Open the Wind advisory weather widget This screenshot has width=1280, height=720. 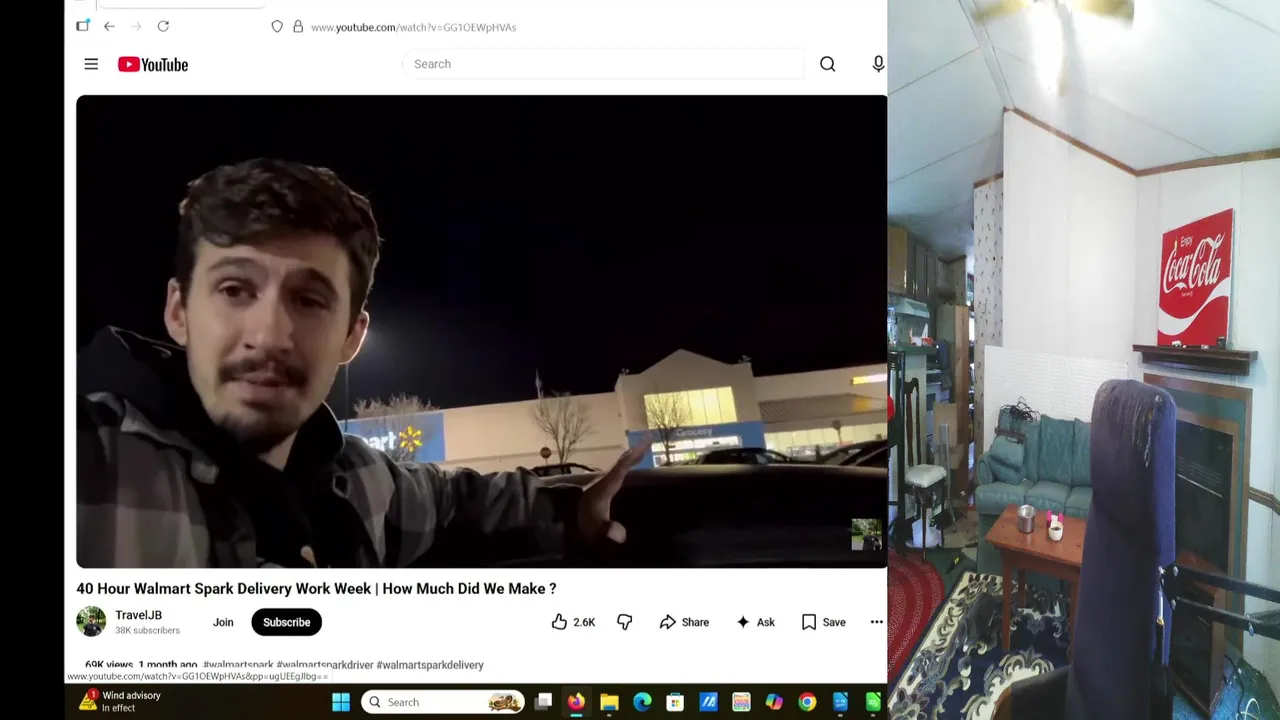click(120, 701)
